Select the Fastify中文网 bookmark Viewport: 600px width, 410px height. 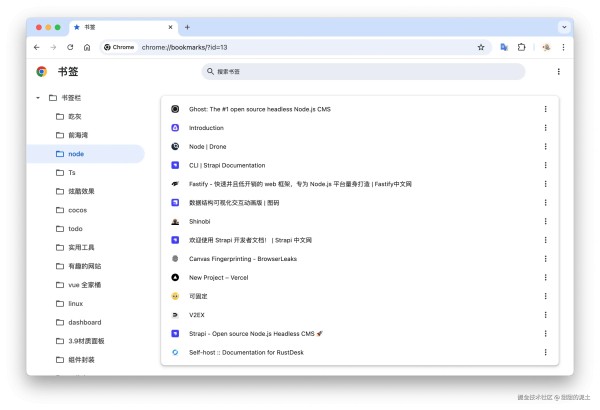(360, 184)
